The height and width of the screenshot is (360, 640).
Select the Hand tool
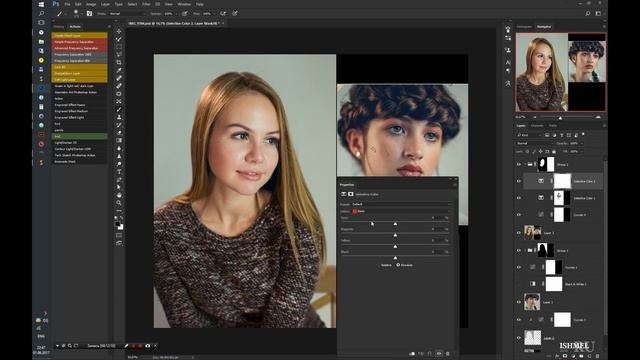pyautogui.click(x=119, y=195)
